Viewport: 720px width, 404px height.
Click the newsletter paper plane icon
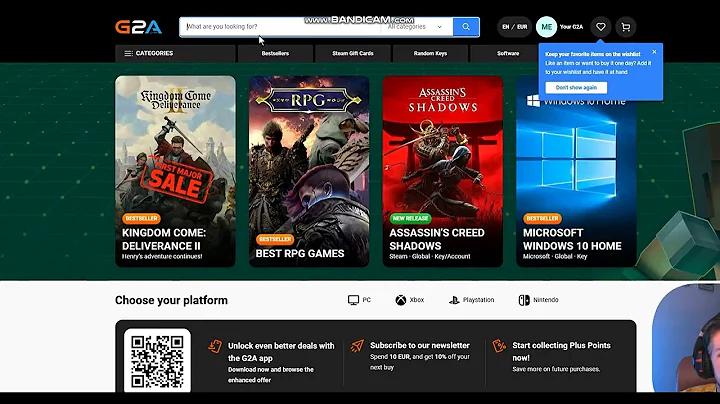point(357,346)
